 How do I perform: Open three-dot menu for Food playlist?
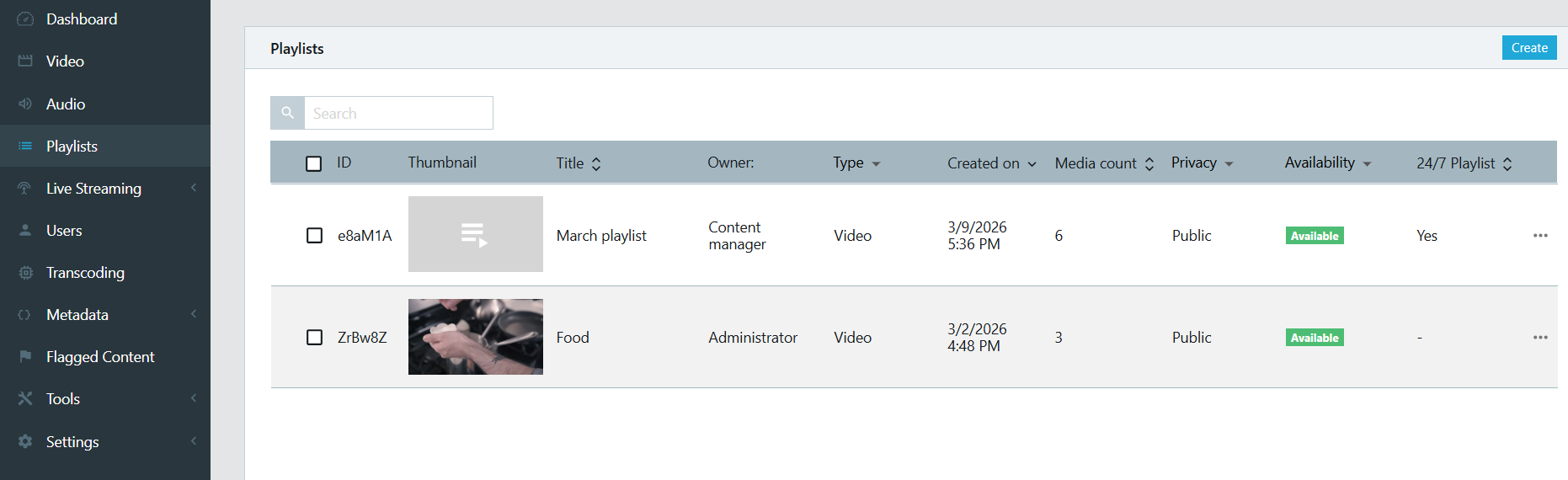click(x=1540, y=338)
